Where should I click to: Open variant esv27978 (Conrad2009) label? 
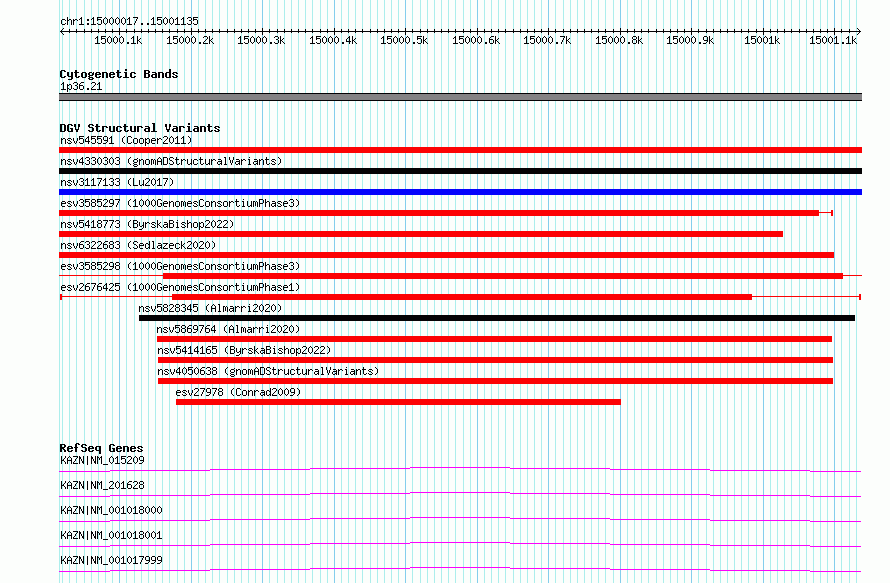point(238,392)
